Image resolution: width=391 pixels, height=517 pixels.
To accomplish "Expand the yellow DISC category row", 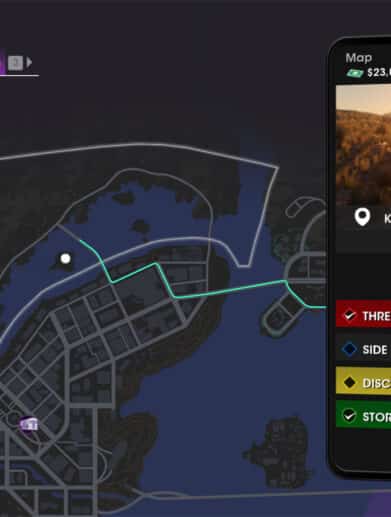I will [363, 383].
